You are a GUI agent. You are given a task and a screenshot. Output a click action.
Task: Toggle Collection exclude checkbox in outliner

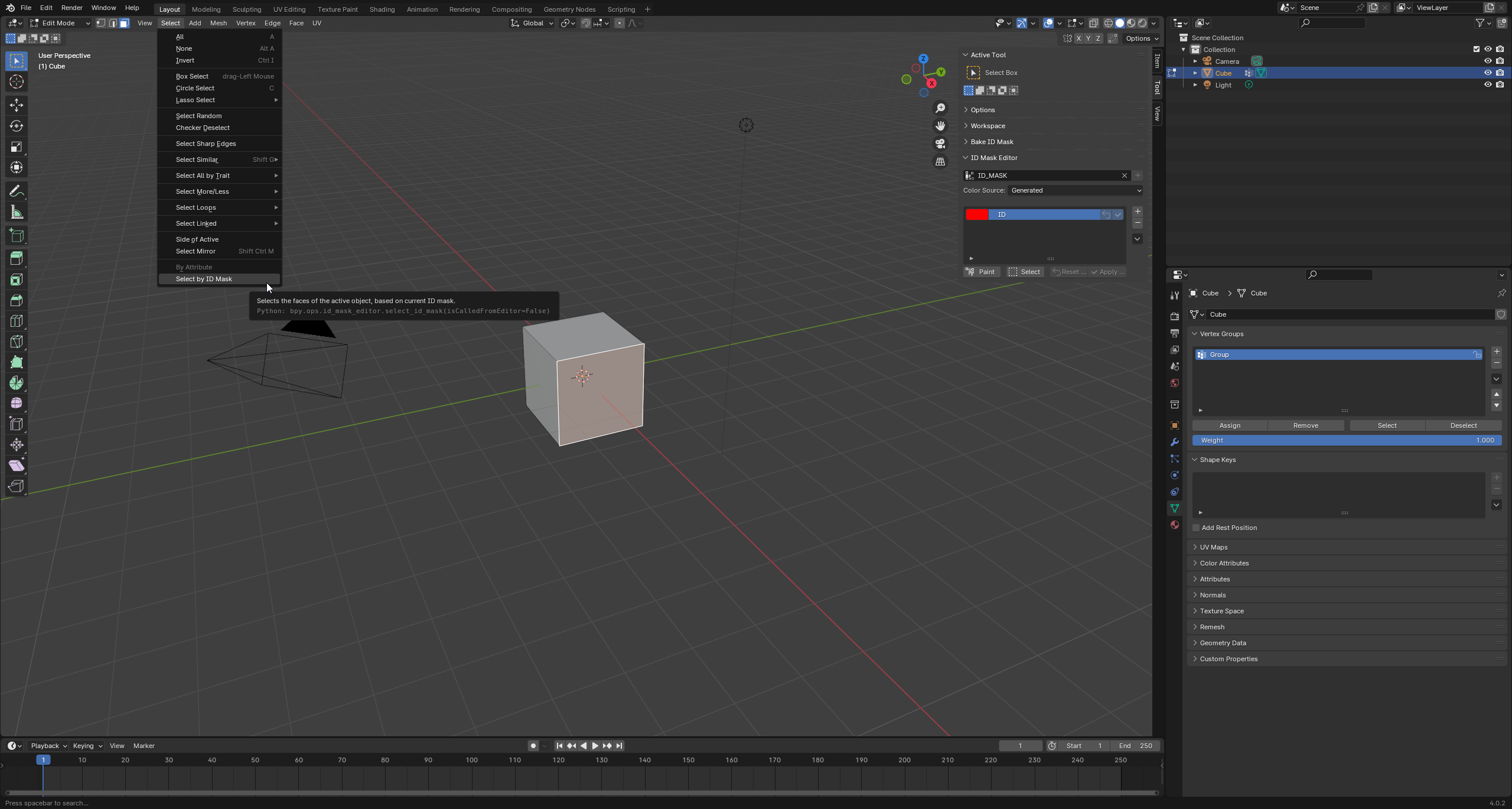[1476, 49]
